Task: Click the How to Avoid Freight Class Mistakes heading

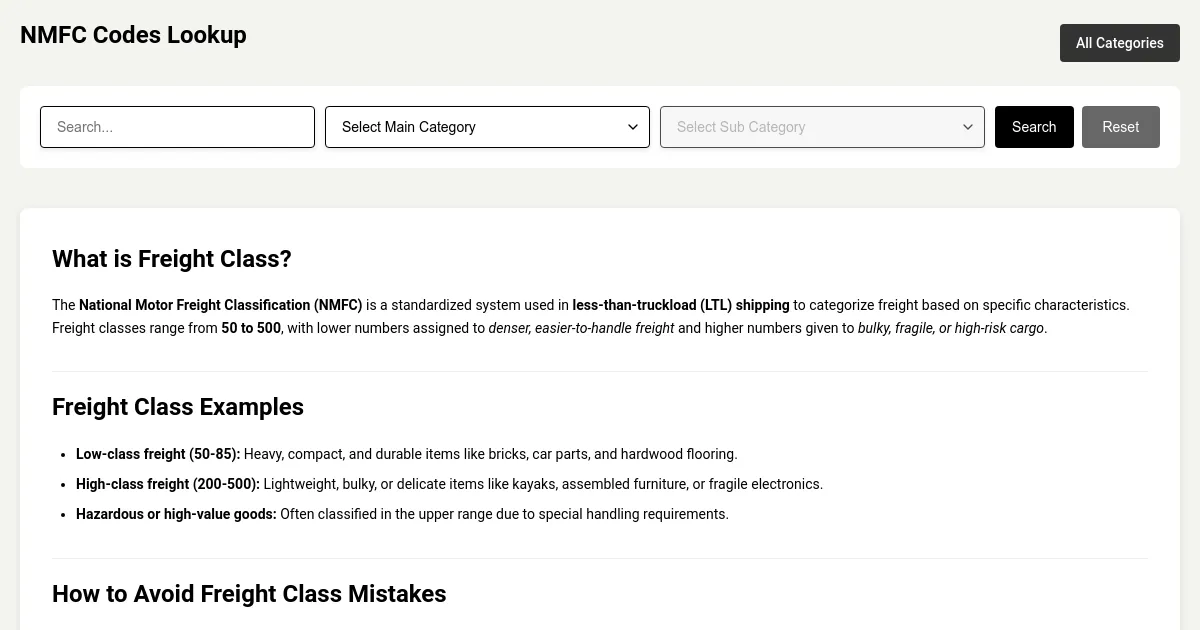Action: [249, 594]
